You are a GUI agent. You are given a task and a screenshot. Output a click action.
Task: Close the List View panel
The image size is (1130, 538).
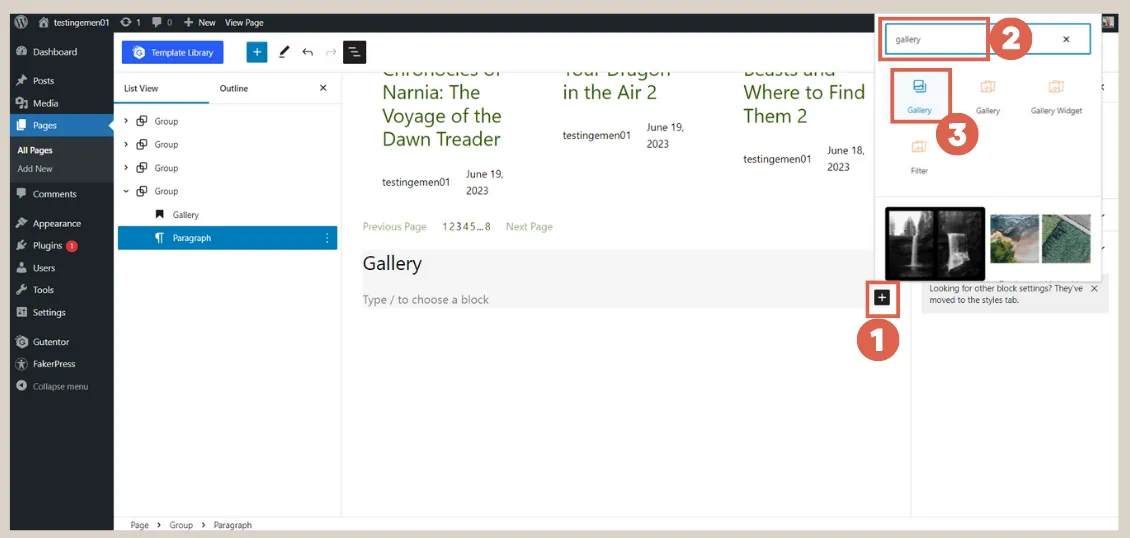pyautogui.click(x=323, y=88)
